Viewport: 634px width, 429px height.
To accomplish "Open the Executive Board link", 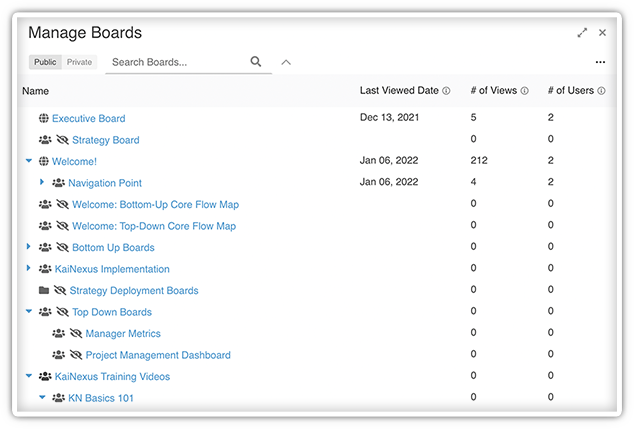I will (89, 118).
